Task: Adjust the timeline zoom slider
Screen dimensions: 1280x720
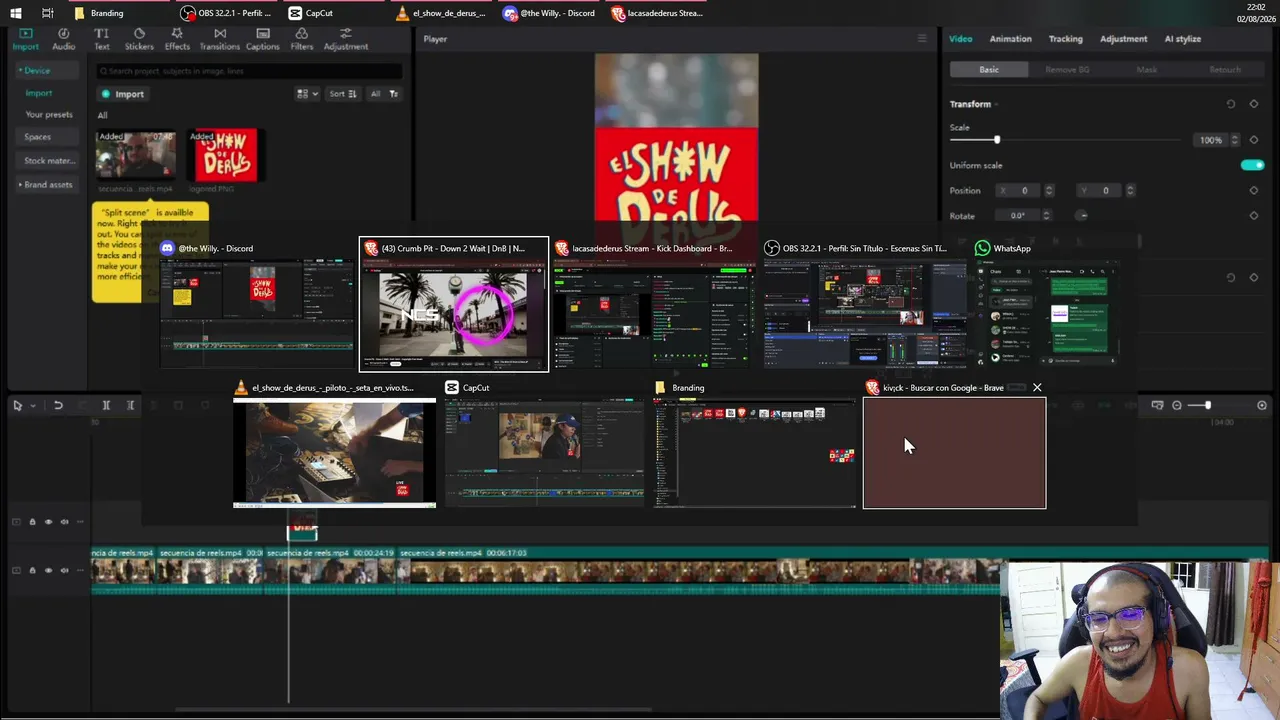Action: (x=1207, y=405)
